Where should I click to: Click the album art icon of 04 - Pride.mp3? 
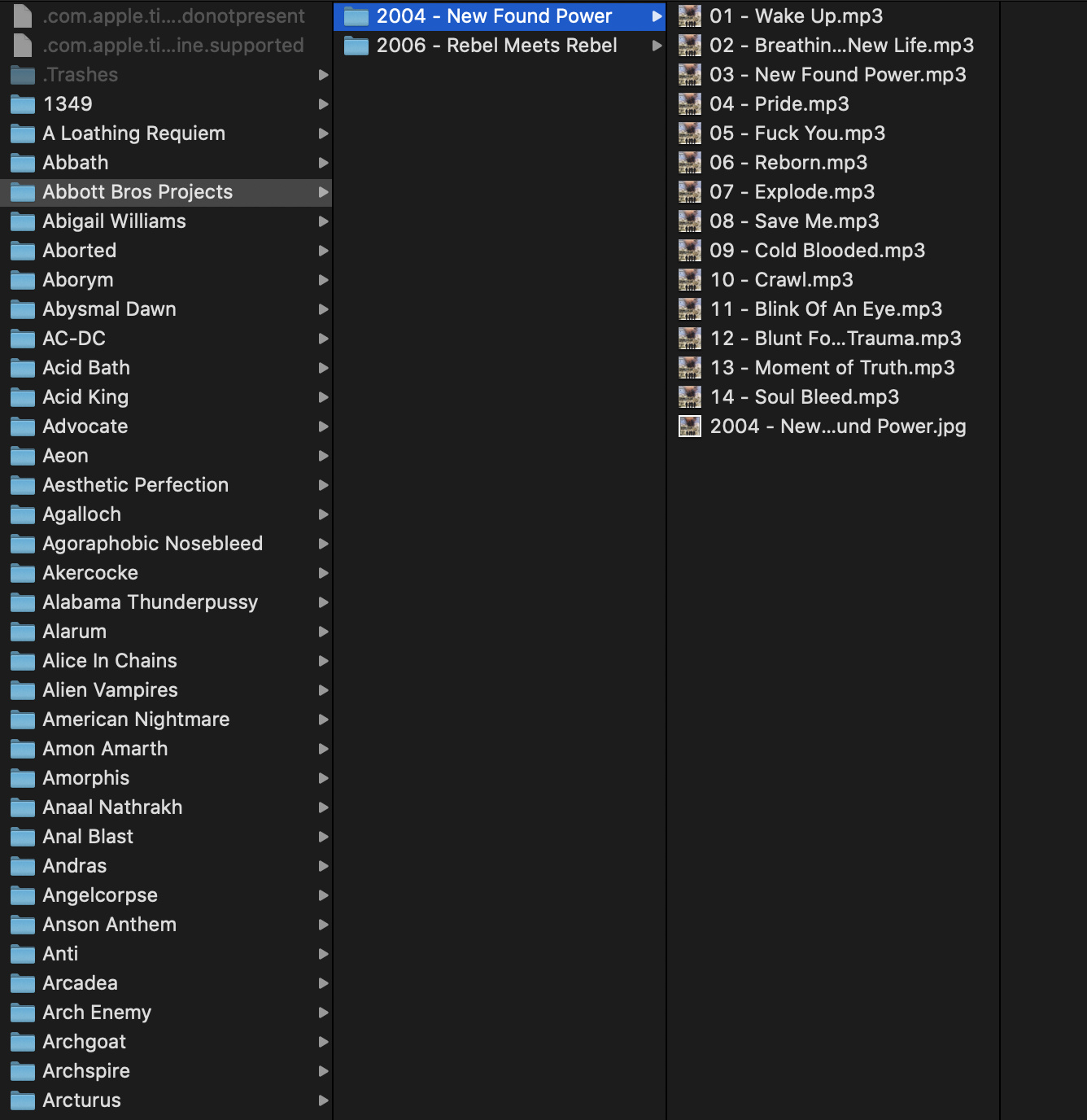pos(690,104)
